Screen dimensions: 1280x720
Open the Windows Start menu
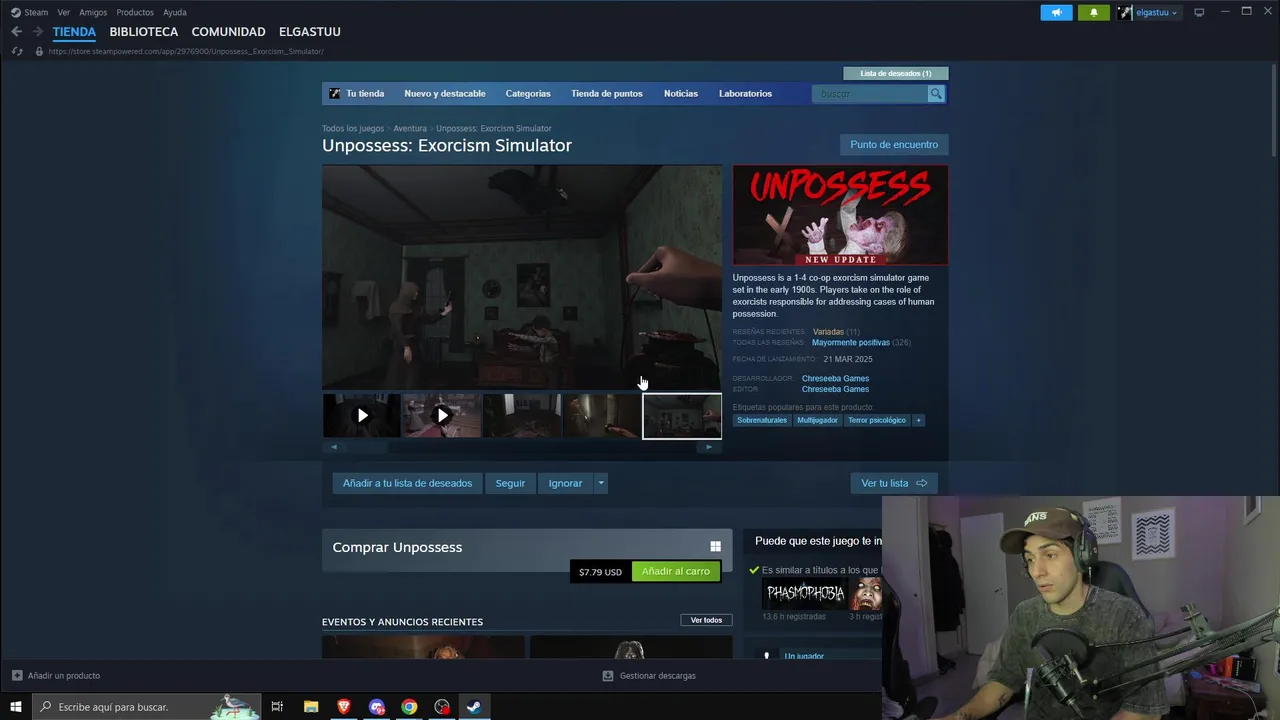(x=16, y=707)
